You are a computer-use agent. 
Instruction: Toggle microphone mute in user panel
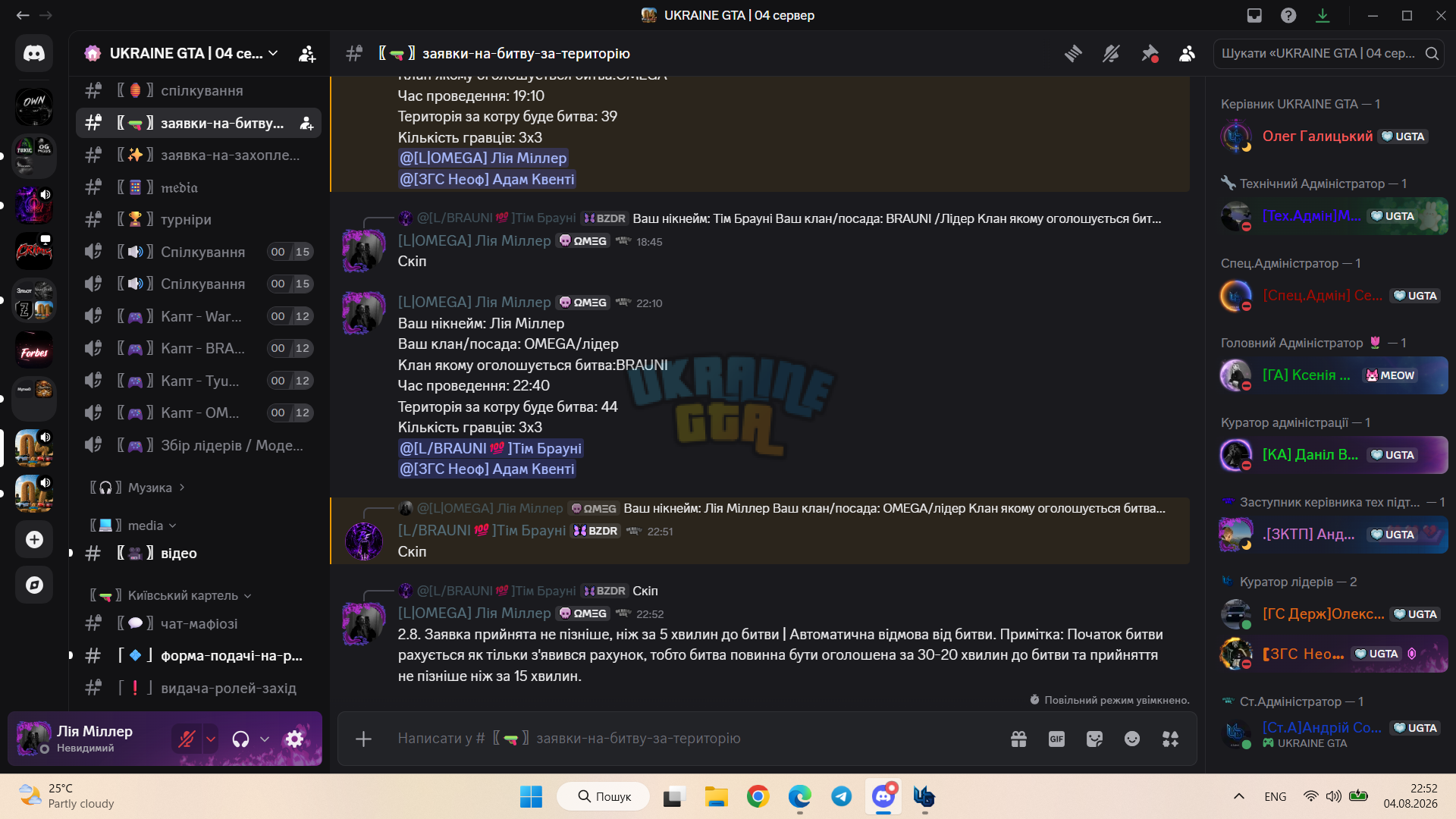pyautogui.click(x=187, y=739)
